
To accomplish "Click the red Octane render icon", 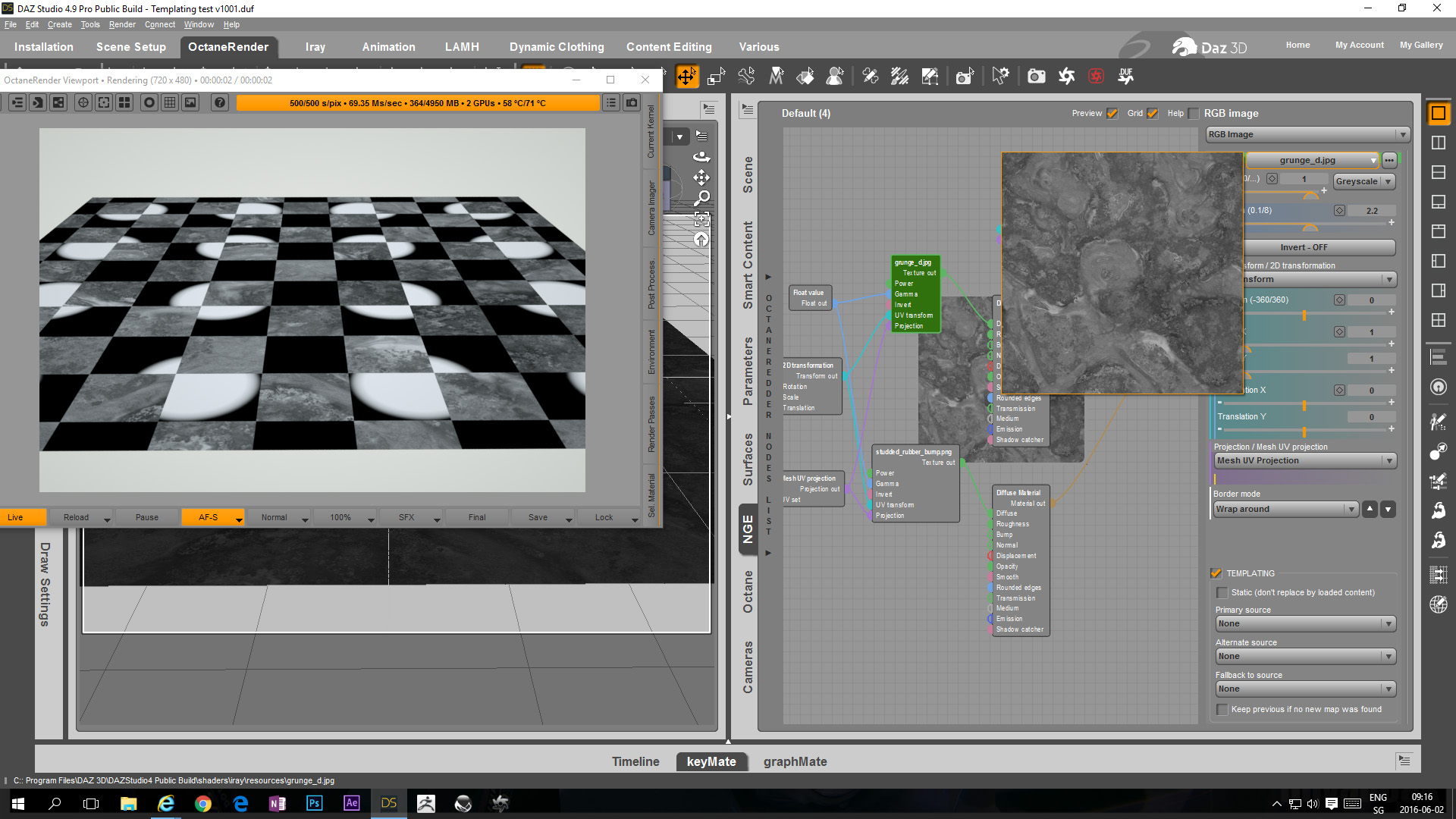I will click(x=1096, y=76).
